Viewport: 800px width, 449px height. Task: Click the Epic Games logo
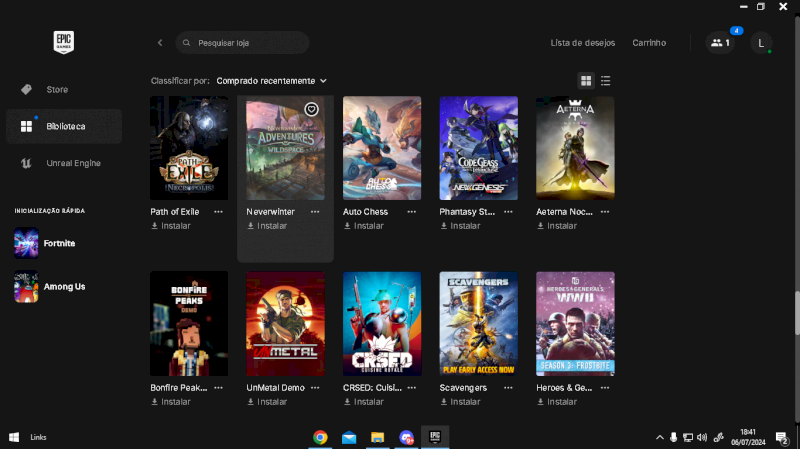coord(64,42)
